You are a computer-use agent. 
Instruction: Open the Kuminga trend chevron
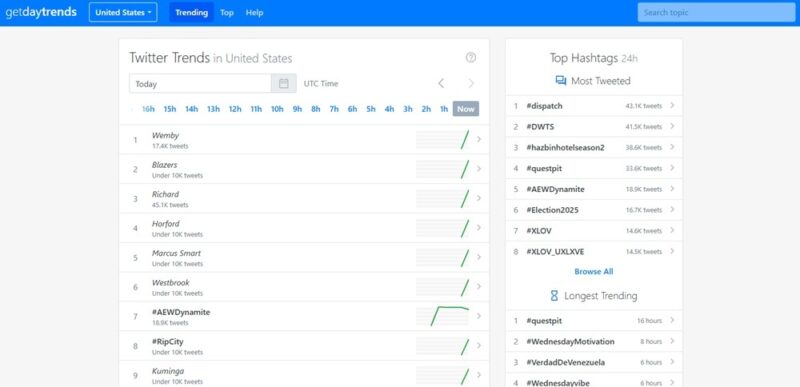[479, 375]
